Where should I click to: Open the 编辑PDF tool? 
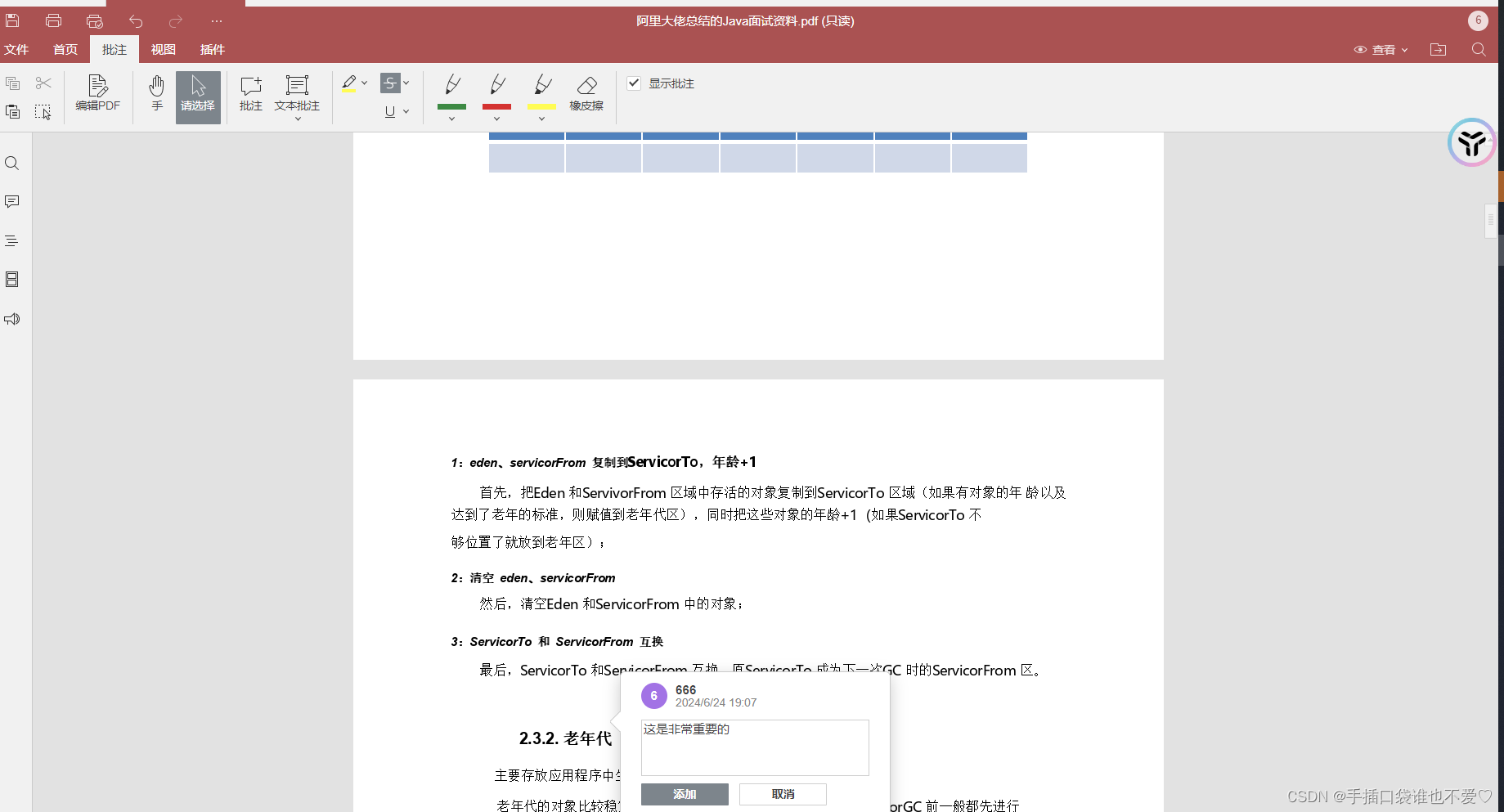click(98, 93)
